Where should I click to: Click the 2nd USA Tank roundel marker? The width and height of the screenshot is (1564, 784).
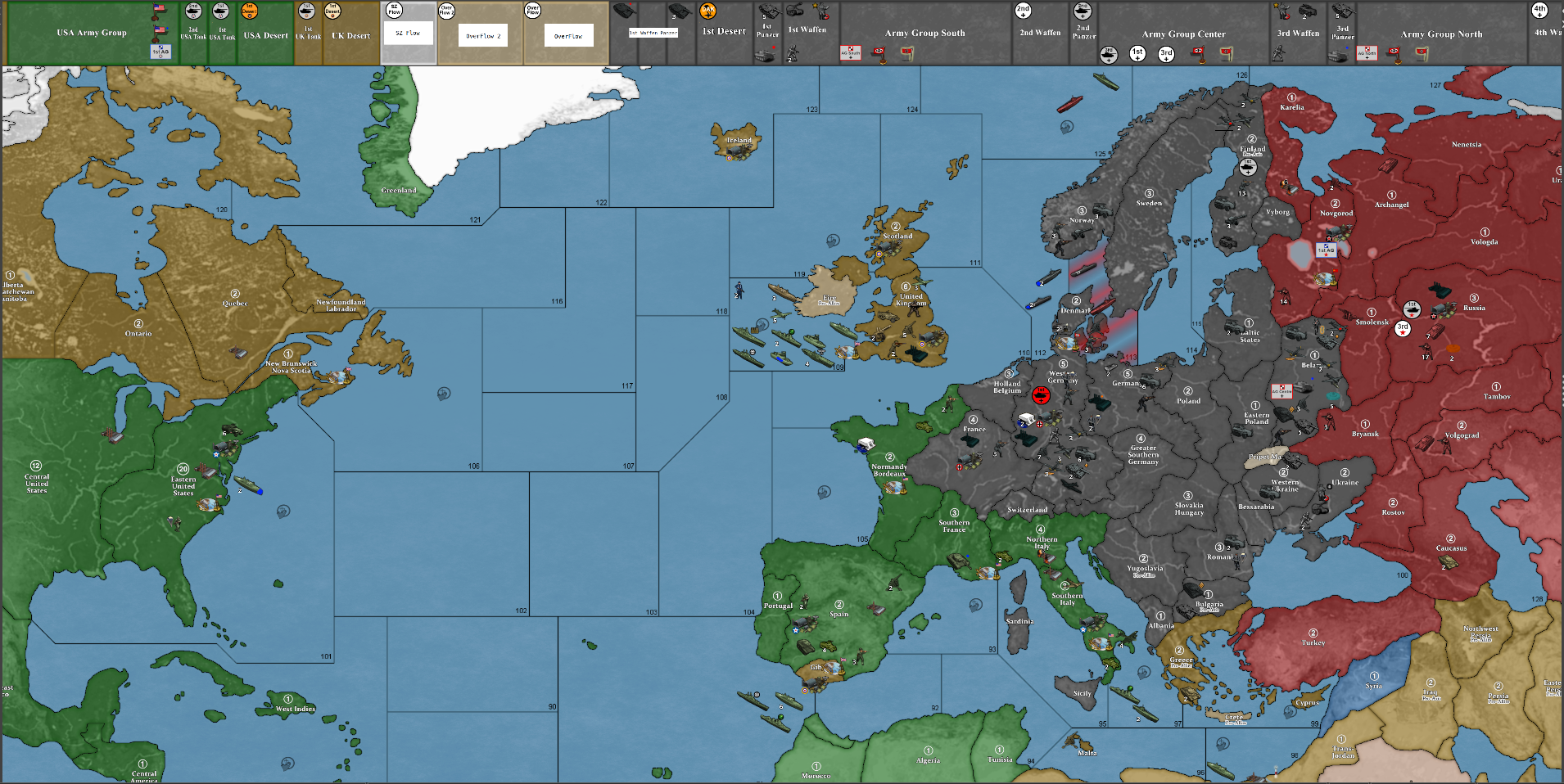(x=192, y=11)
